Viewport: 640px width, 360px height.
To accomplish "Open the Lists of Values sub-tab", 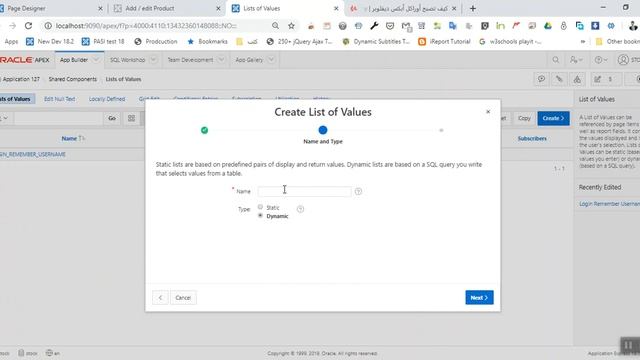I will (15, 99).
